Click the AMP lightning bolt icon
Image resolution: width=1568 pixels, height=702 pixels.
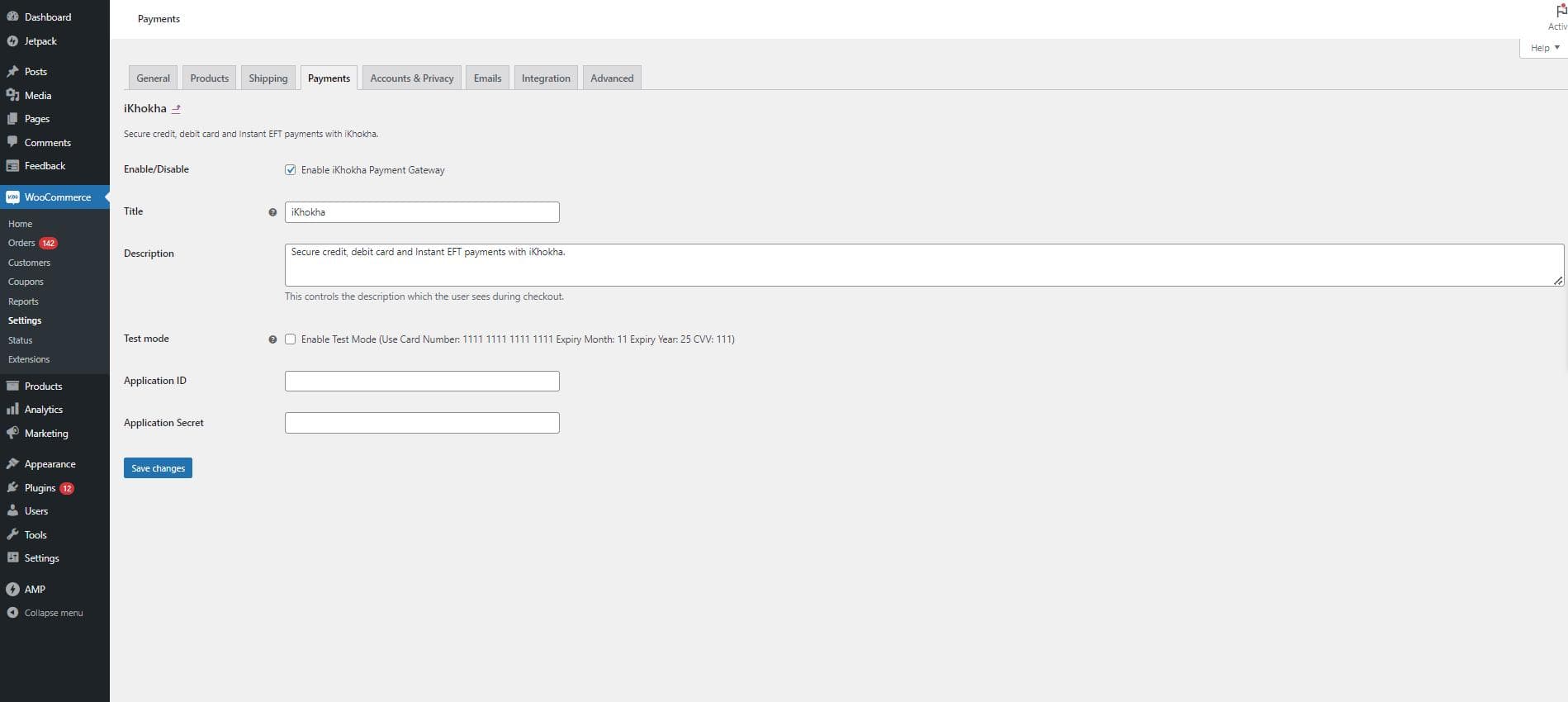click(12, 590)
